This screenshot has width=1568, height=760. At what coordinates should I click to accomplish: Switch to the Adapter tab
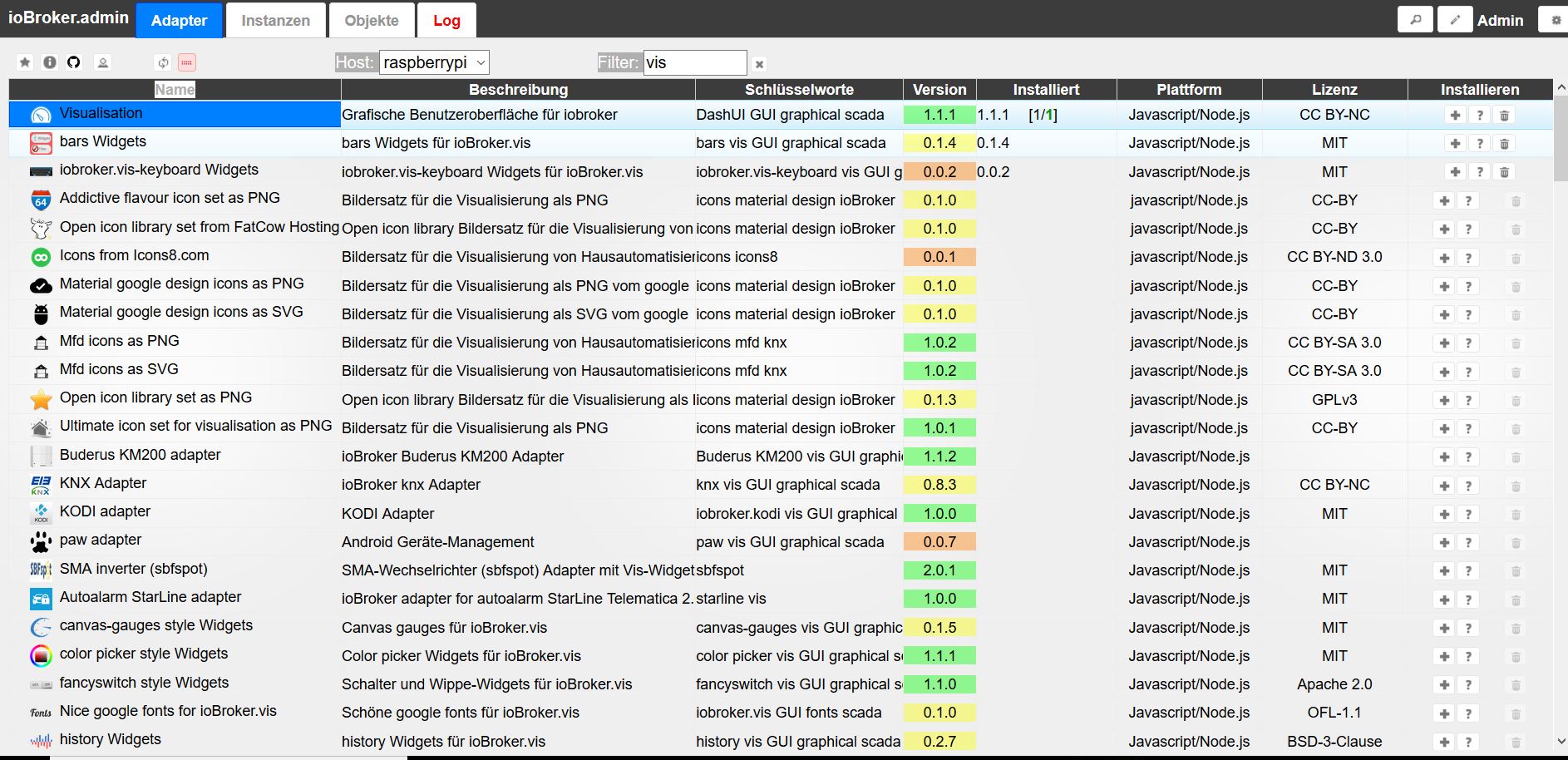point(180,21)
